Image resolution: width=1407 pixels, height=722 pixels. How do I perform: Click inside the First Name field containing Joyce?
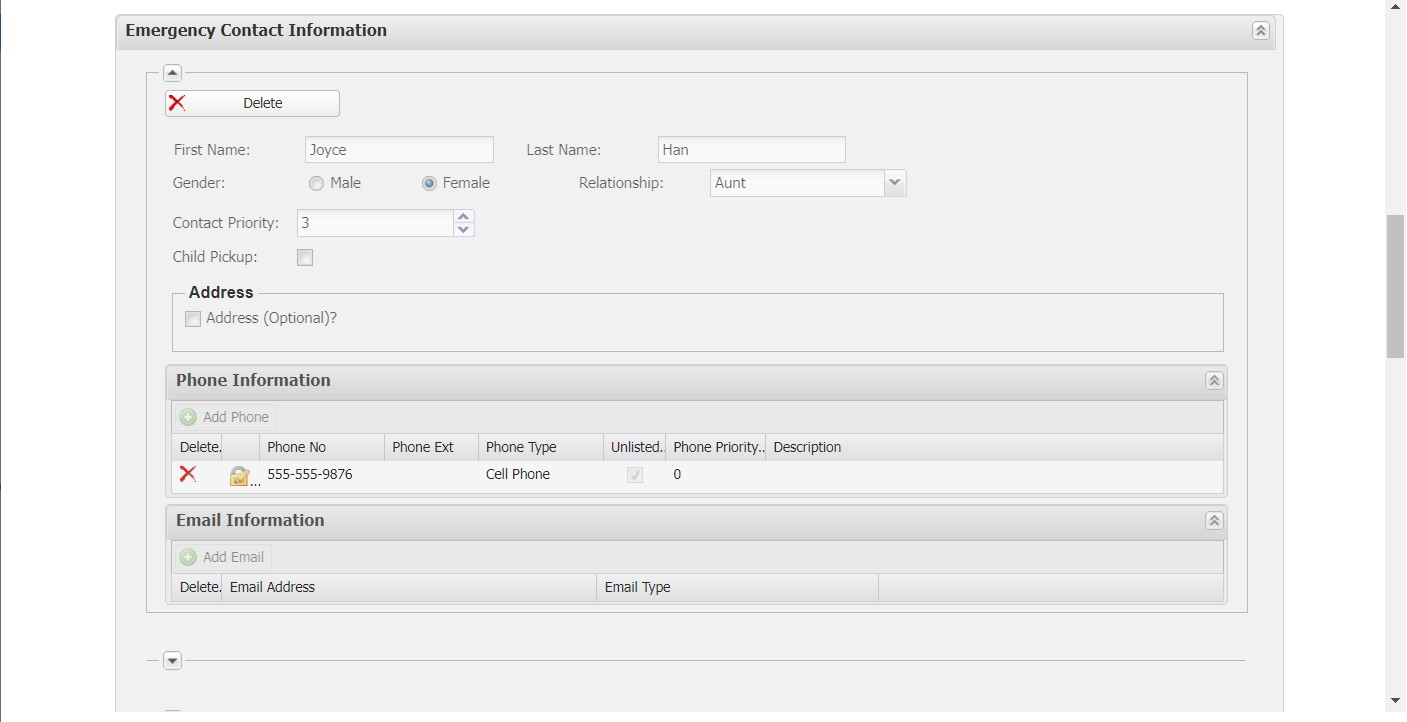tap(398, 149)
